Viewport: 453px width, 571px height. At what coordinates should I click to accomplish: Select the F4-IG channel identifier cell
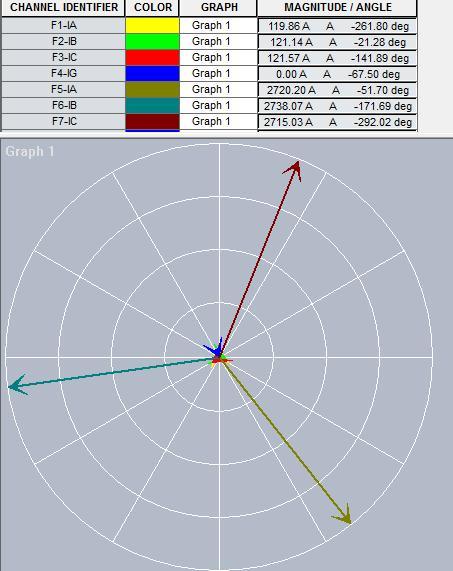64,74
